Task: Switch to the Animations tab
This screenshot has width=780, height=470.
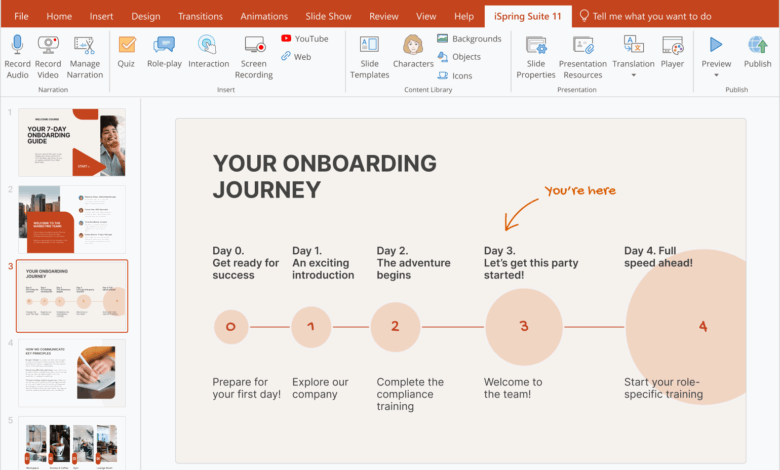Action: 264,16
